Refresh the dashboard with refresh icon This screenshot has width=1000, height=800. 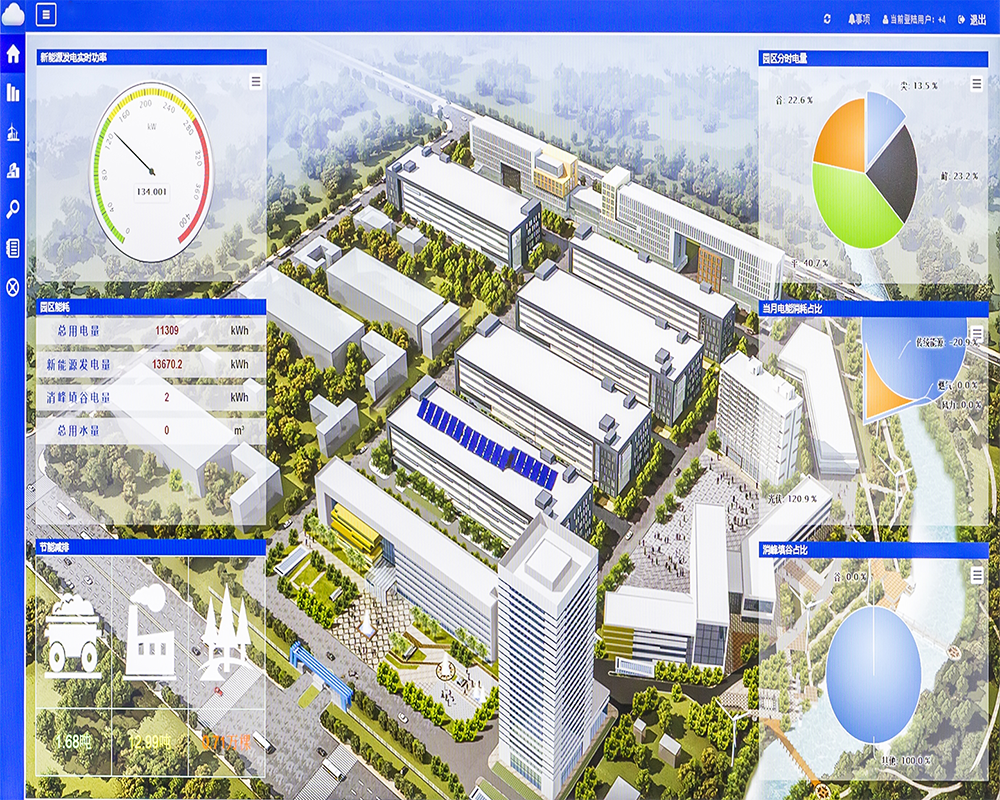pyautogui.click(x=827, y=19)
